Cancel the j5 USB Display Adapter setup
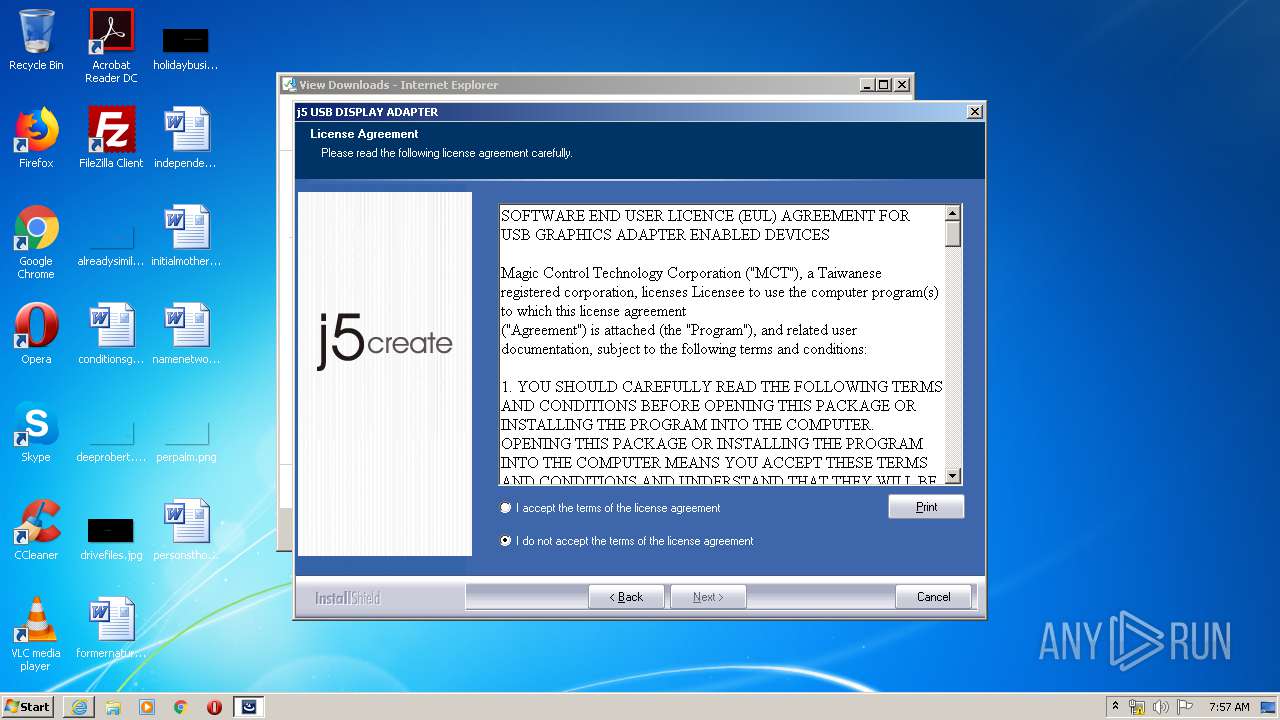The image size is (1280, 720). click(933, 597)
